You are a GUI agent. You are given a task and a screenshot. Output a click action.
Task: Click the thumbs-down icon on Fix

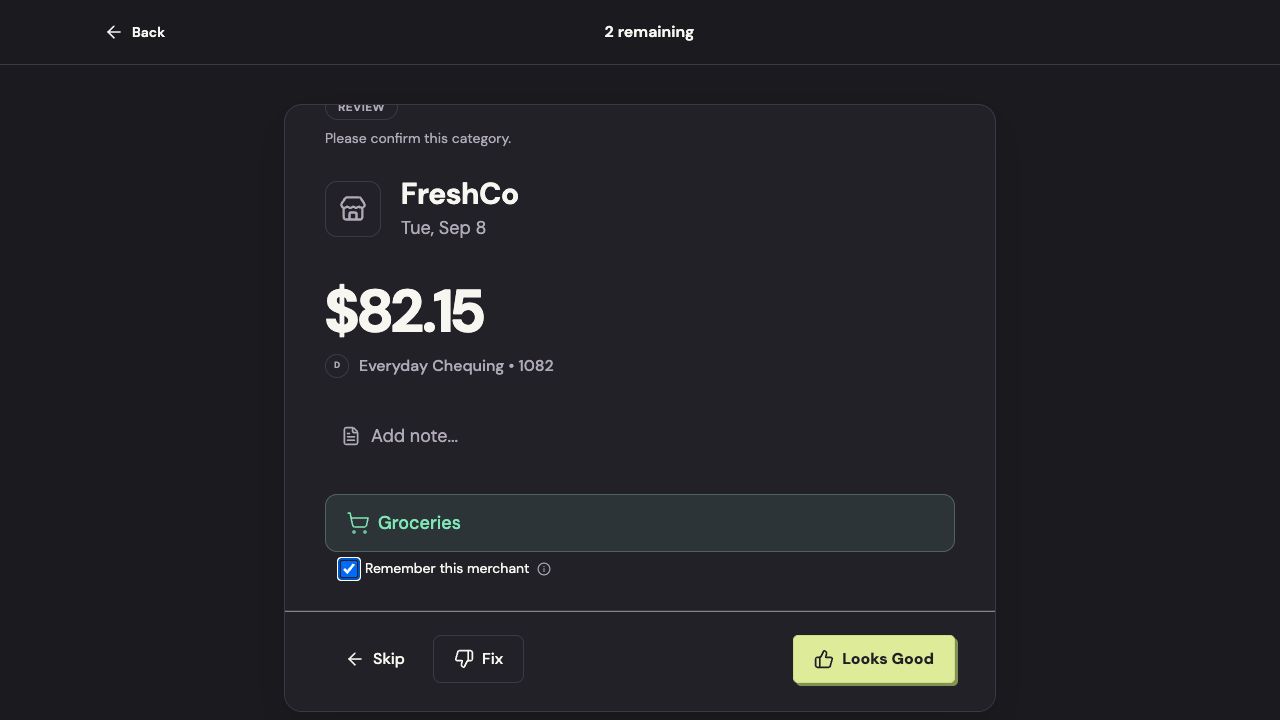click(464, 659)
